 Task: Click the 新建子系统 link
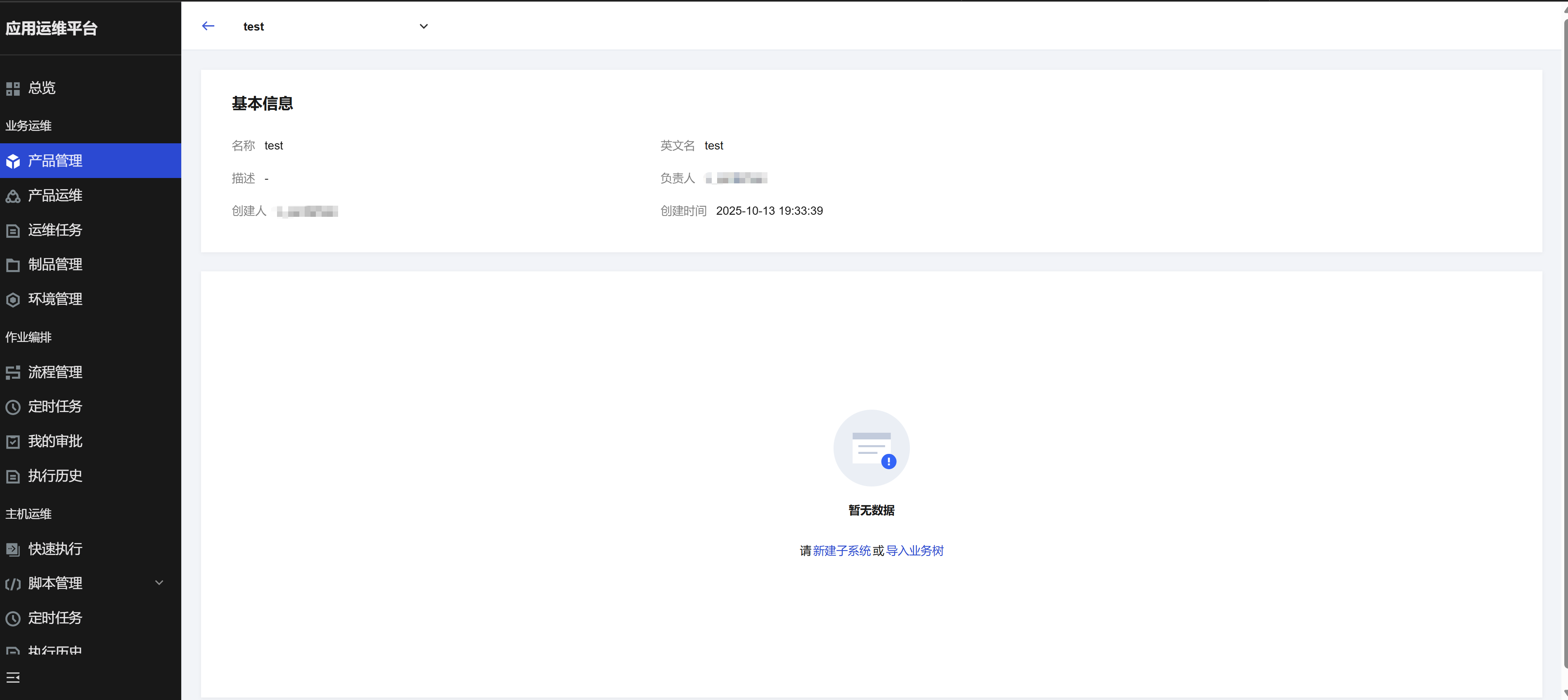[841, 551]
